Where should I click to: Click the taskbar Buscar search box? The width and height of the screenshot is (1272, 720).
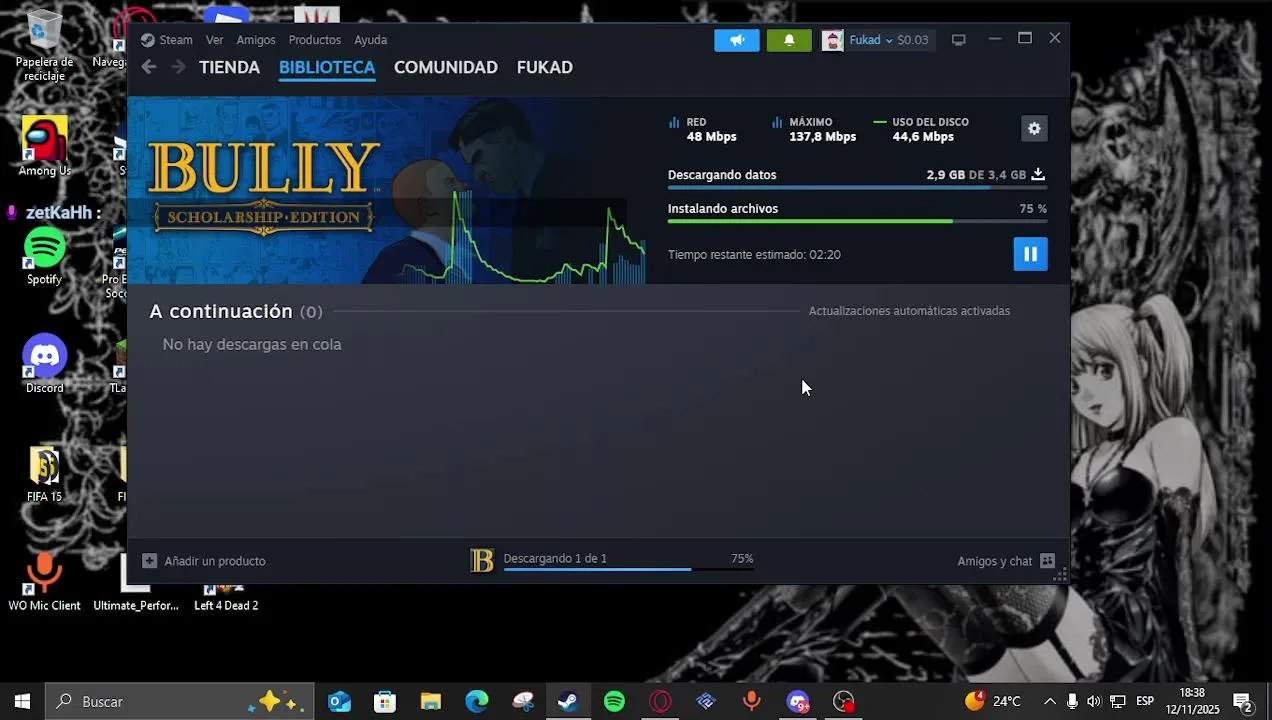(180, 702)
